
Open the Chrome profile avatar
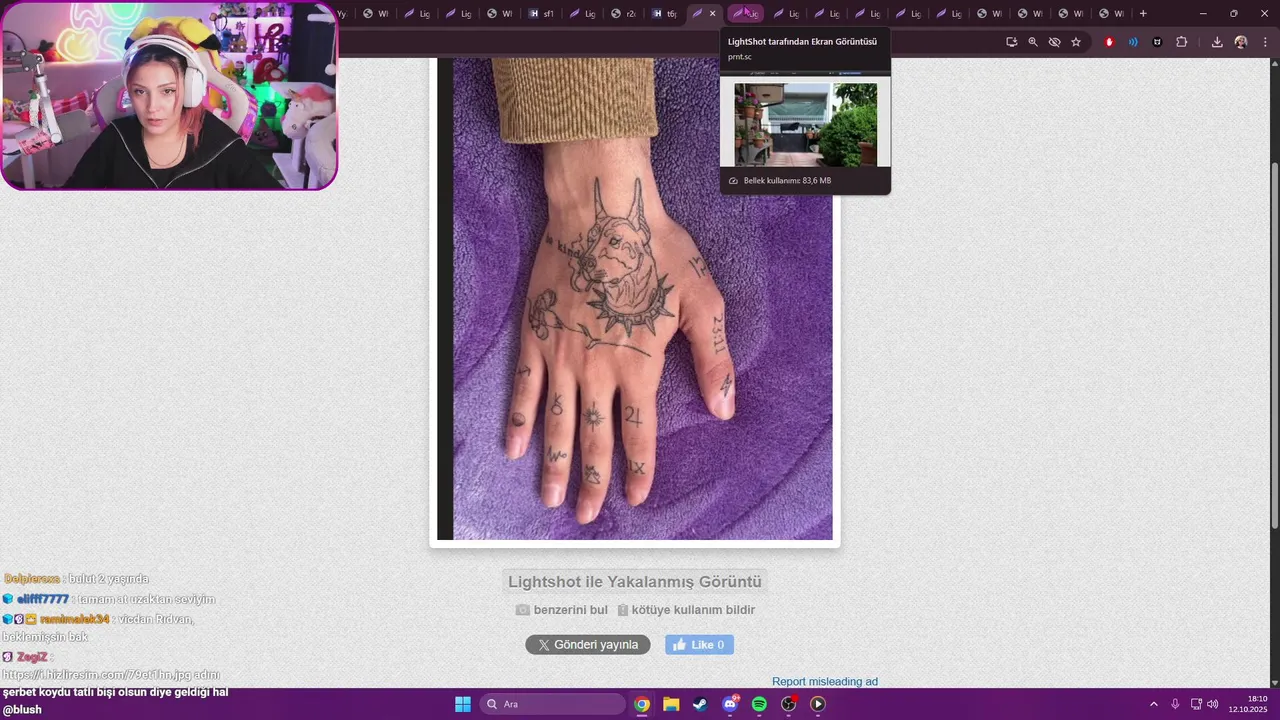(1241, 42)
